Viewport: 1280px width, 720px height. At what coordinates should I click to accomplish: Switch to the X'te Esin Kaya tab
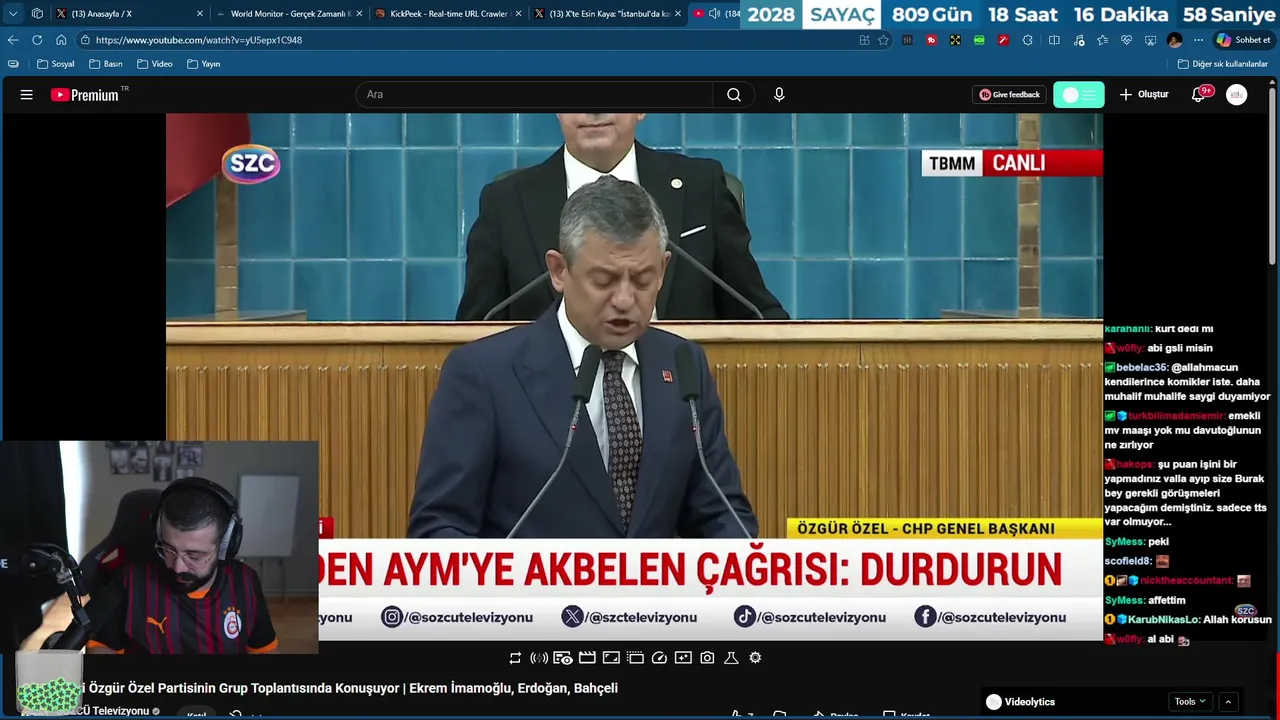609,14
